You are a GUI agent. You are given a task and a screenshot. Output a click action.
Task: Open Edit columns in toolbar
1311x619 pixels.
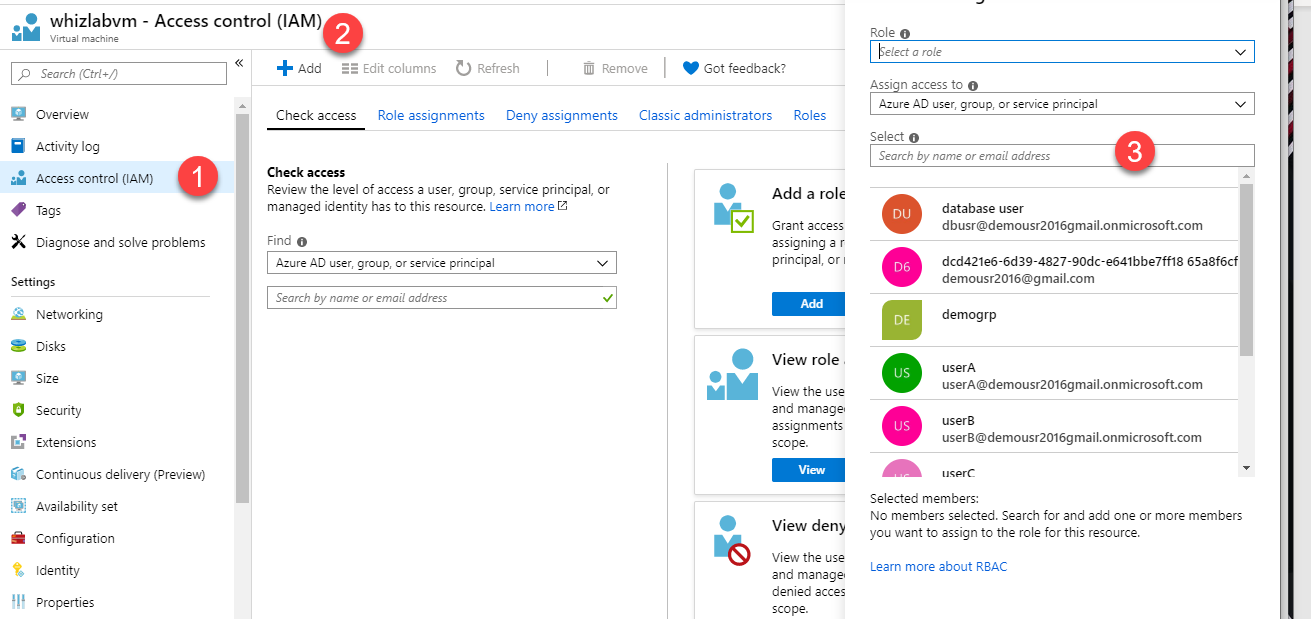point(389,68)
